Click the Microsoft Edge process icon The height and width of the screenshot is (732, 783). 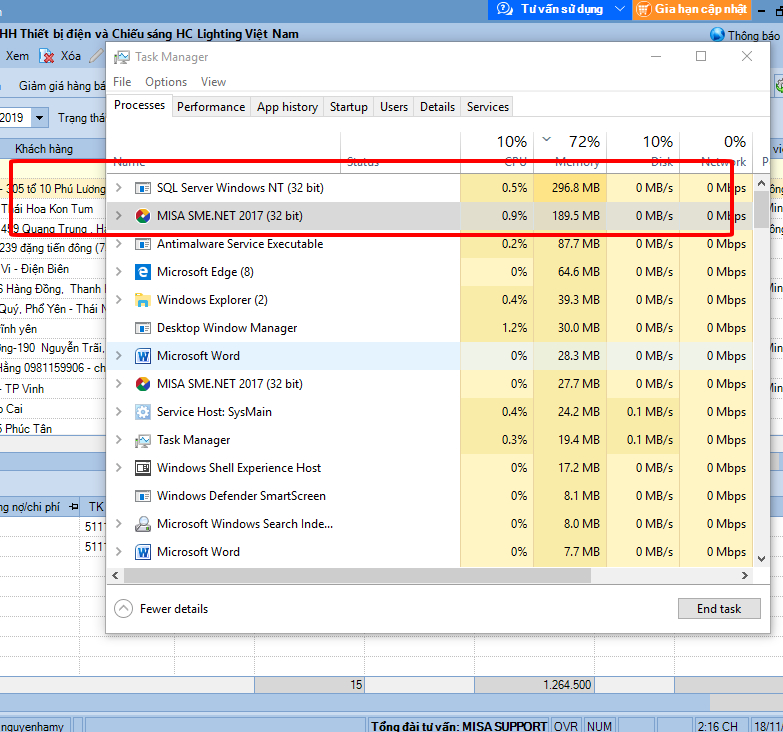[143, 272]
